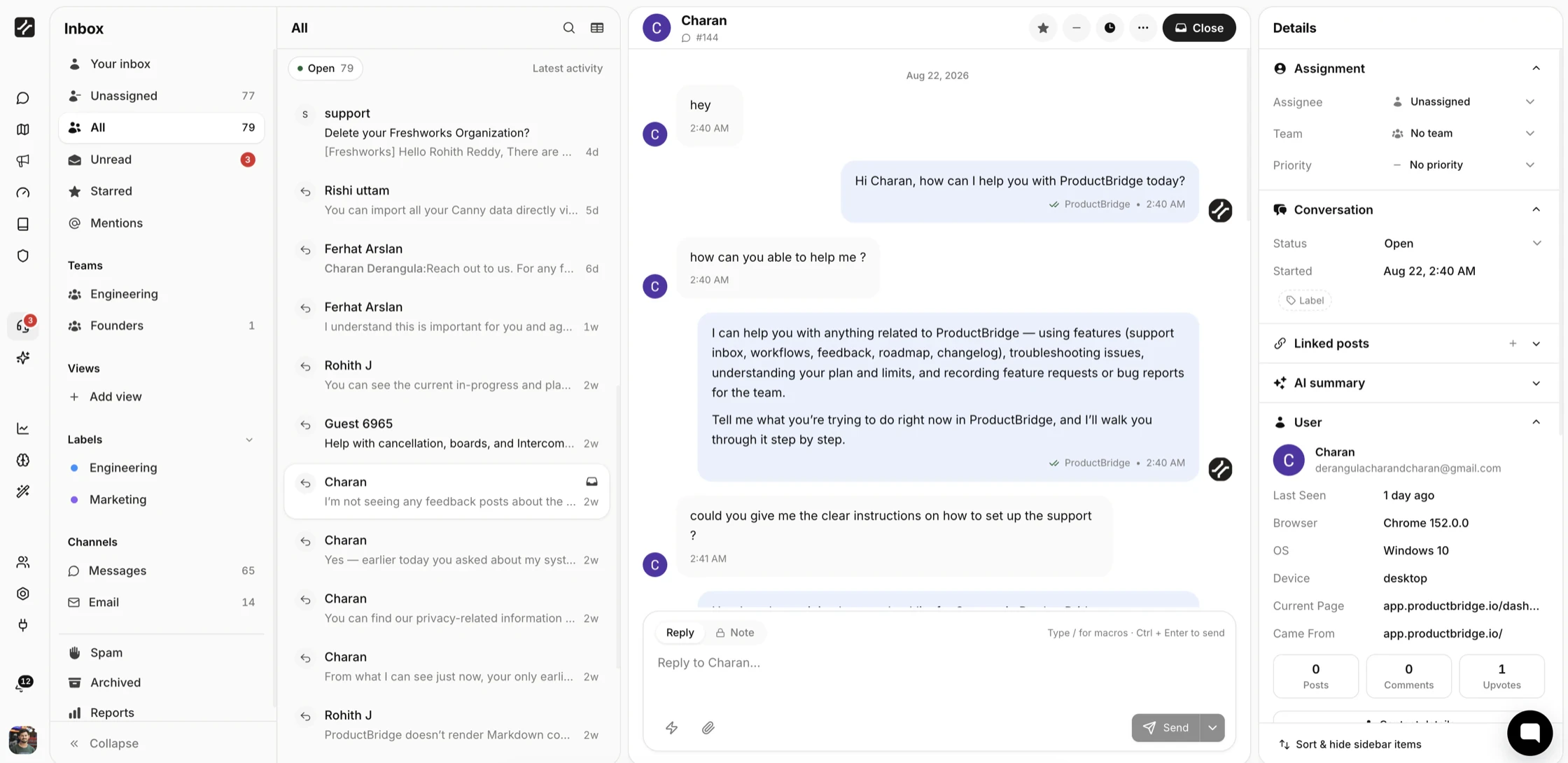
Task: Click the Close conversation button
Action: tap(1199, 28)
